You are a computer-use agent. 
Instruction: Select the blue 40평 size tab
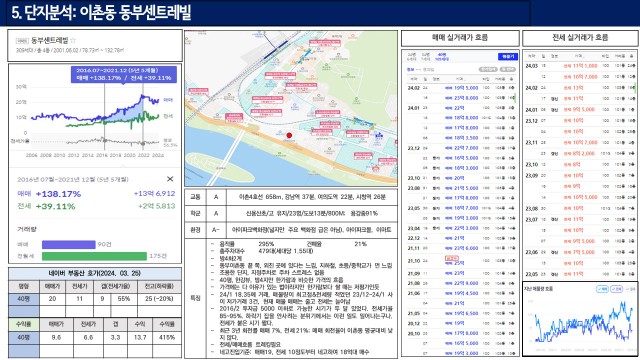(x=441, y=57)
